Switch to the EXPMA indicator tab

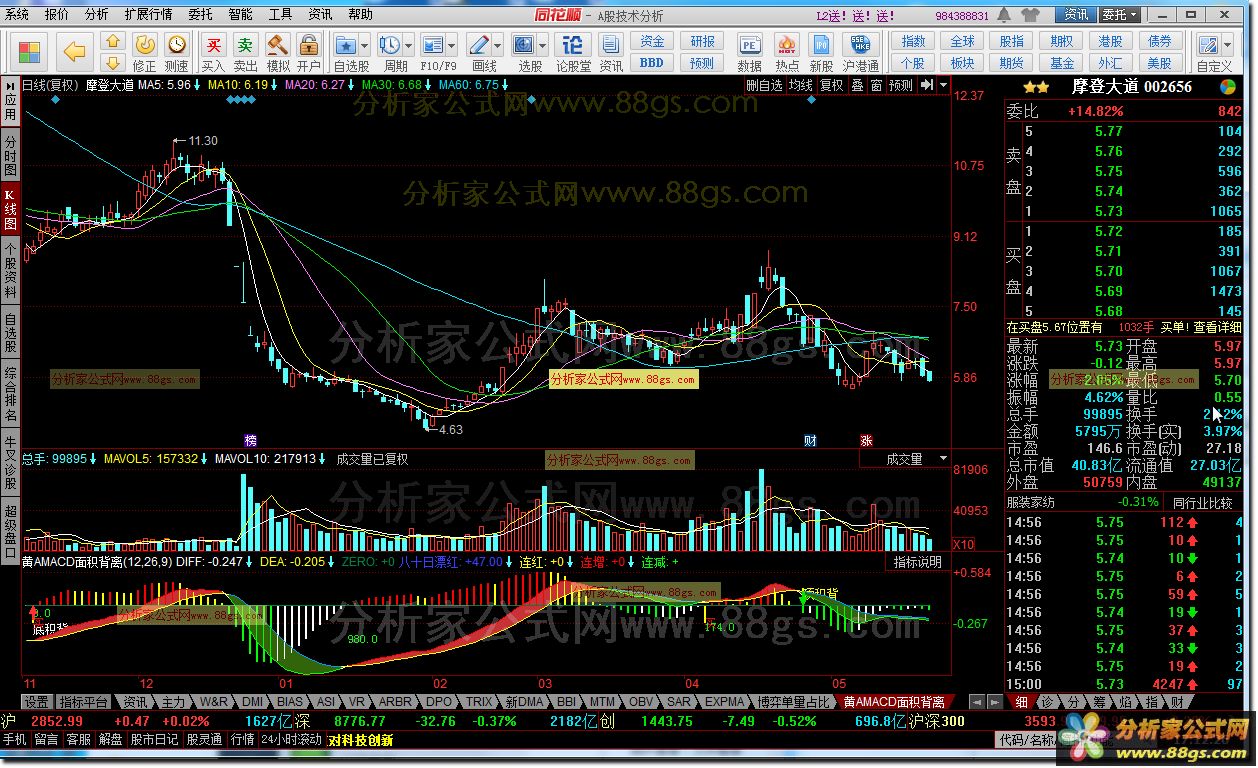point(725,702)
